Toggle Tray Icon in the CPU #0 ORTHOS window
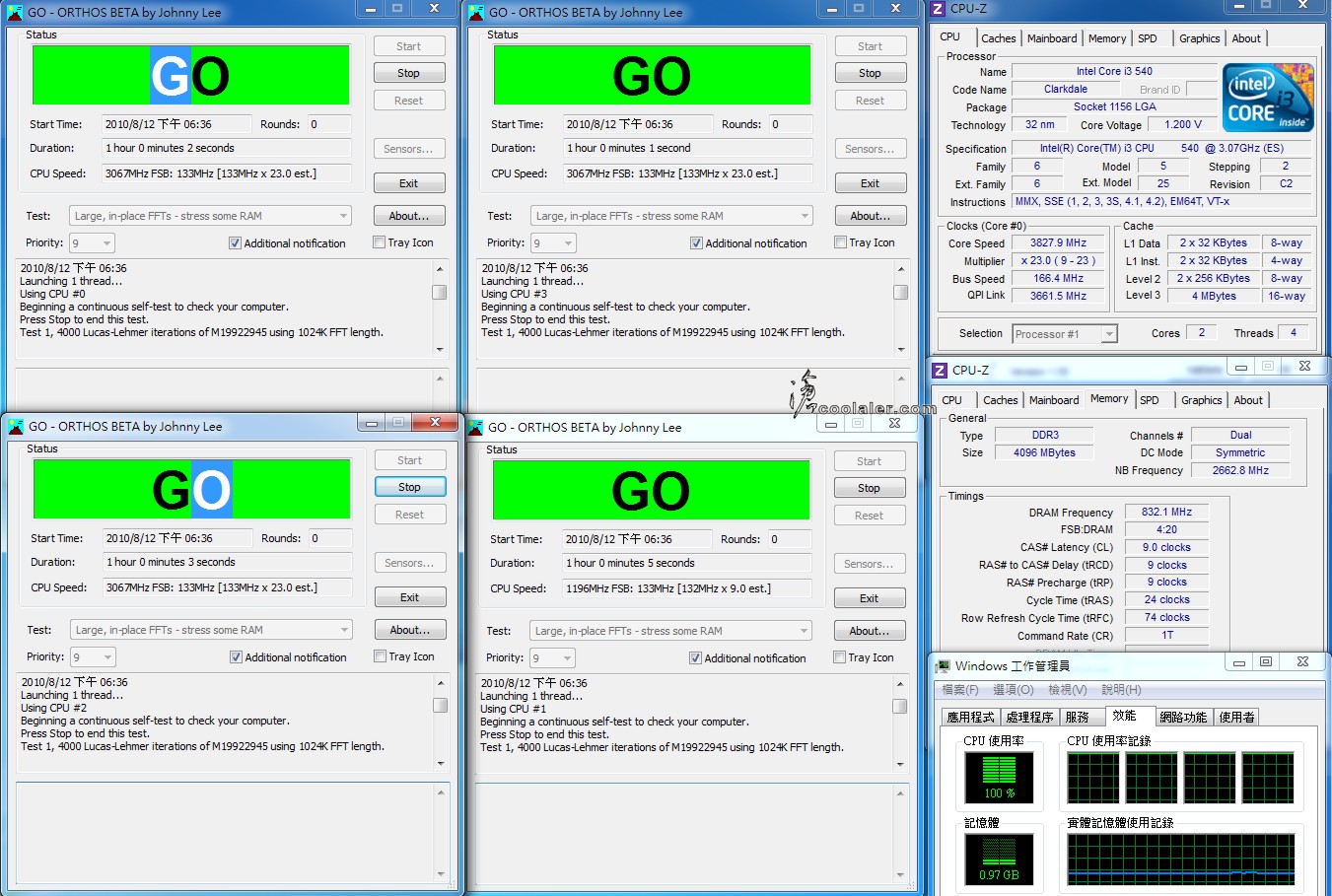This screenshot has height=896, width=1332. click(379, 242)
